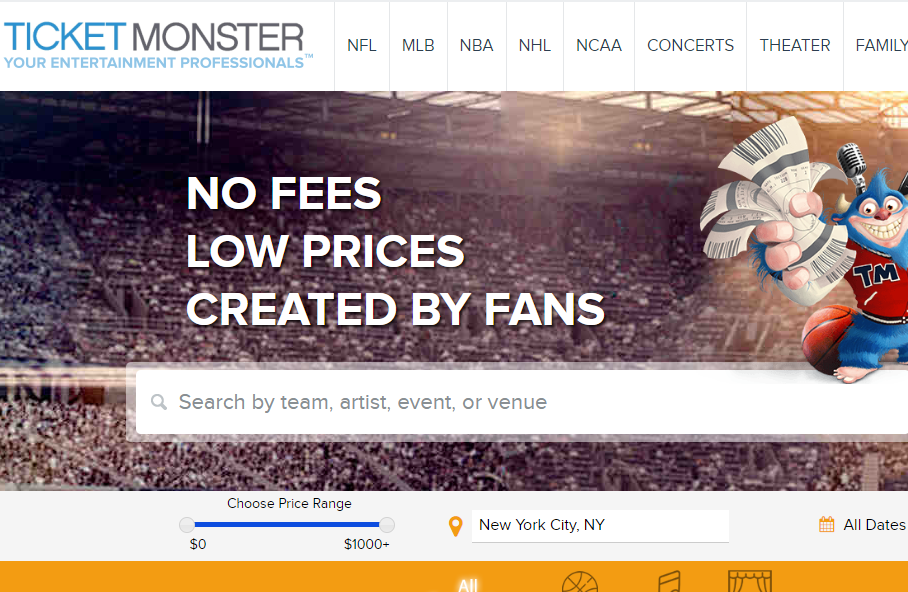Viewport: 908px width, 592px height.
Task: Click the maximum price slider handle
Action: pos(387,525)
